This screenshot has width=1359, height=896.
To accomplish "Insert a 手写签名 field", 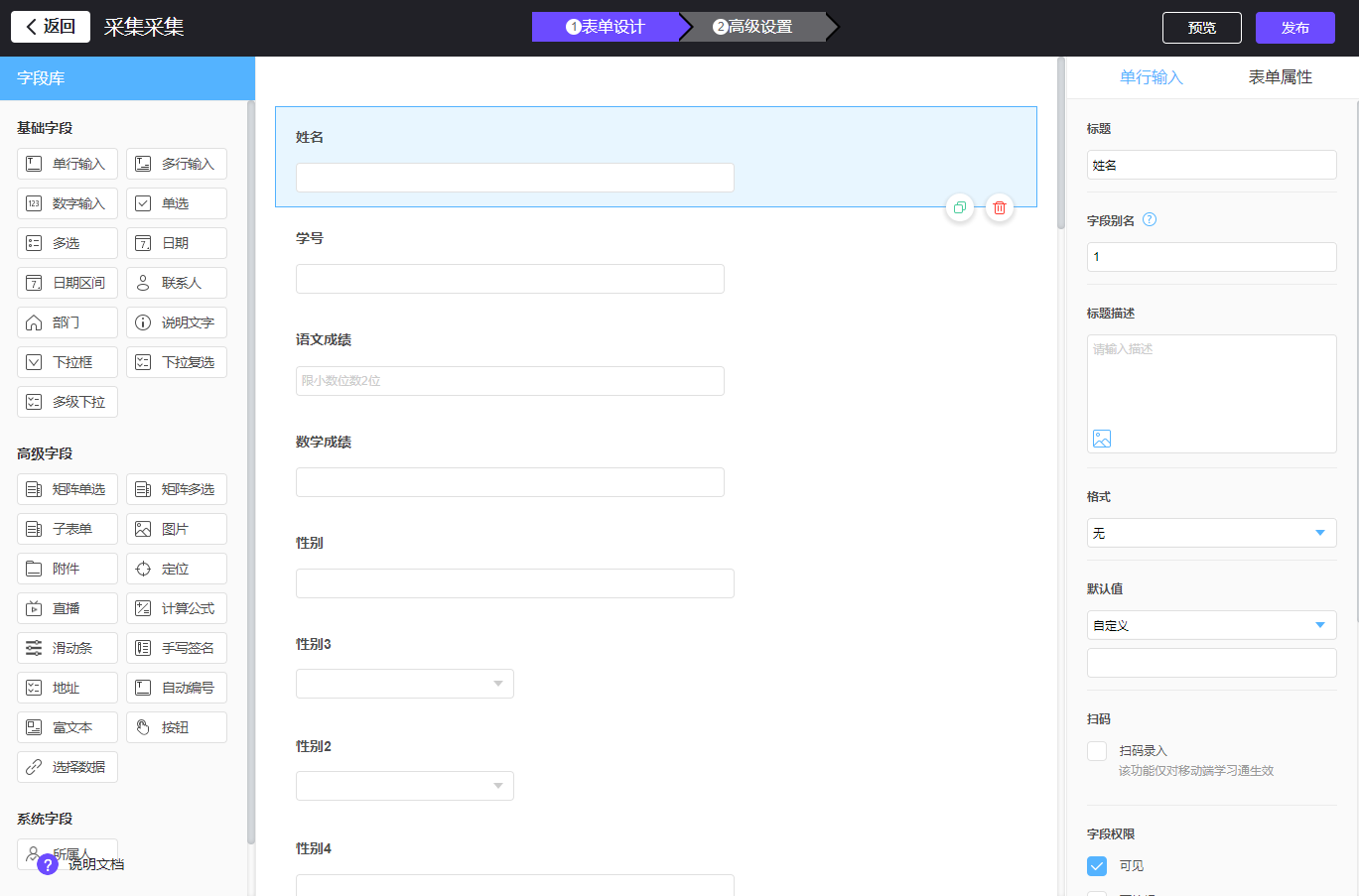I will point(177,648).
